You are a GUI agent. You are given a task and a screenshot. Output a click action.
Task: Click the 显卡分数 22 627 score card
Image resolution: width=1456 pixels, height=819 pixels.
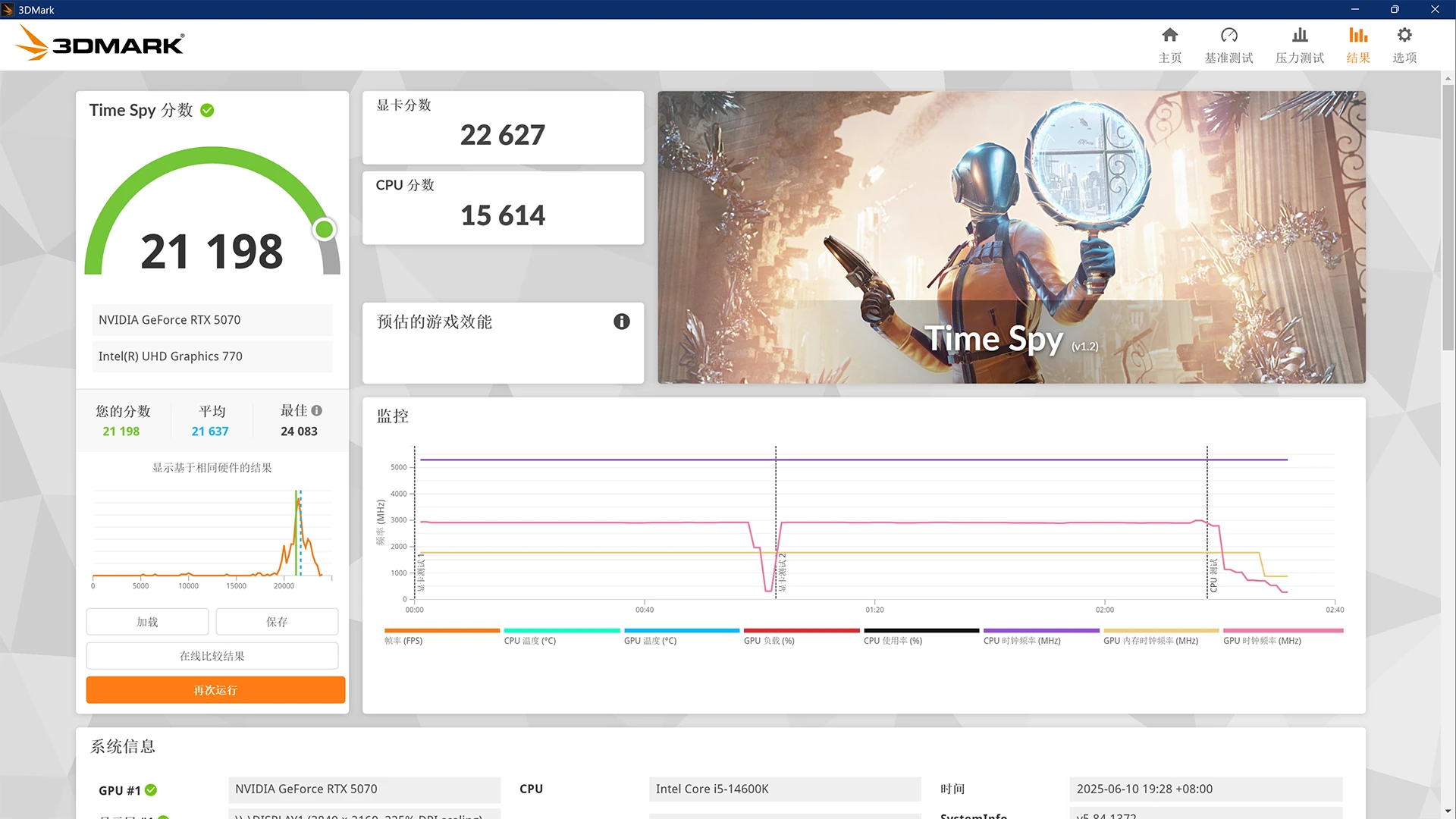(x=503, y=127)
